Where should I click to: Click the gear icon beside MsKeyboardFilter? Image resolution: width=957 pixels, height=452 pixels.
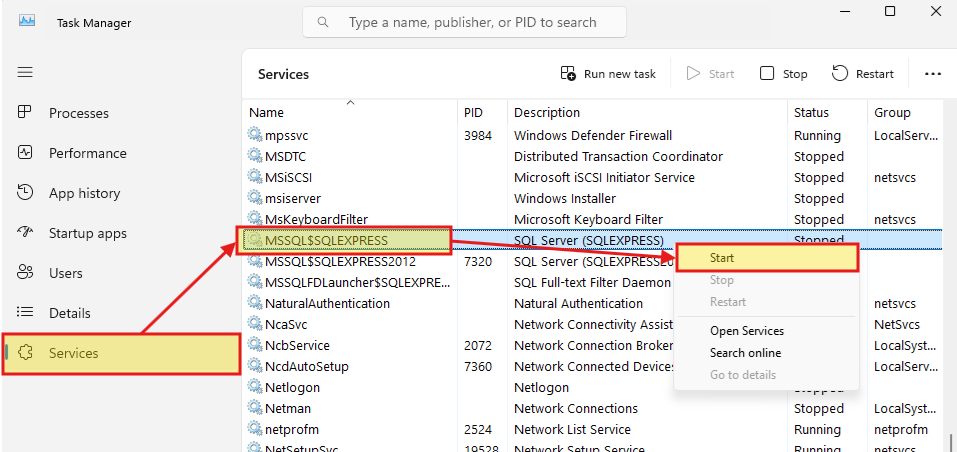click(254, 218)
